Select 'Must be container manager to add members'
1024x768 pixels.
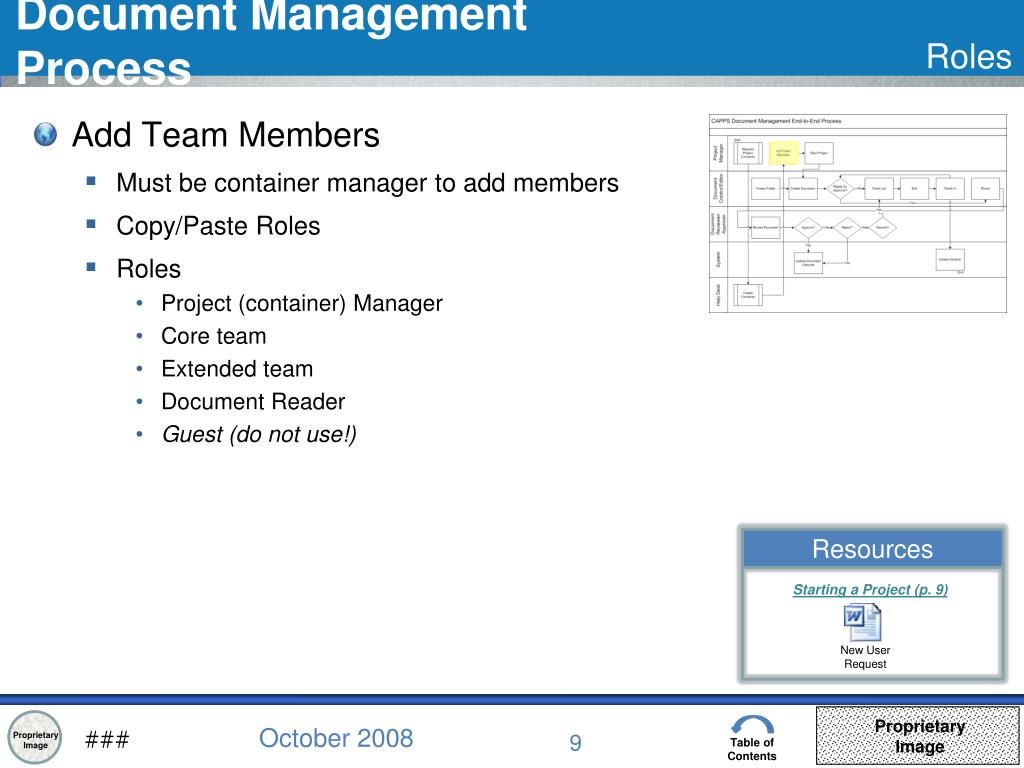pos(367,183)
